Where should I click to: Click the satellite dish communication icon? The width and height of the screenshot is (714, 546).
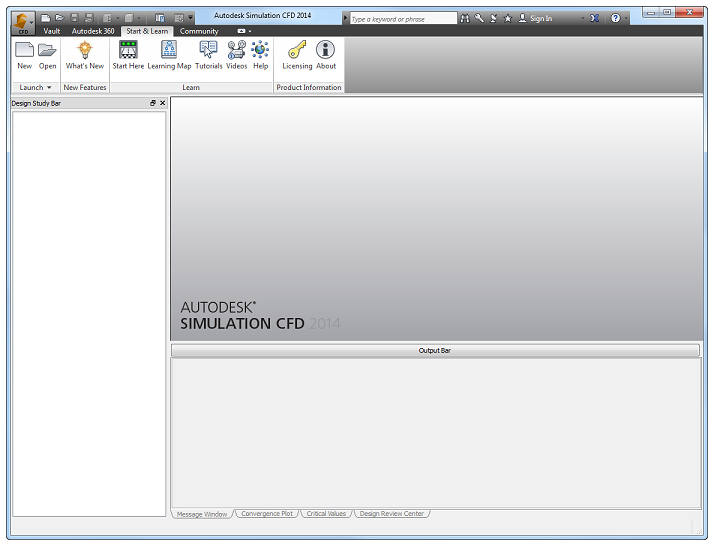tap(494, 18)
